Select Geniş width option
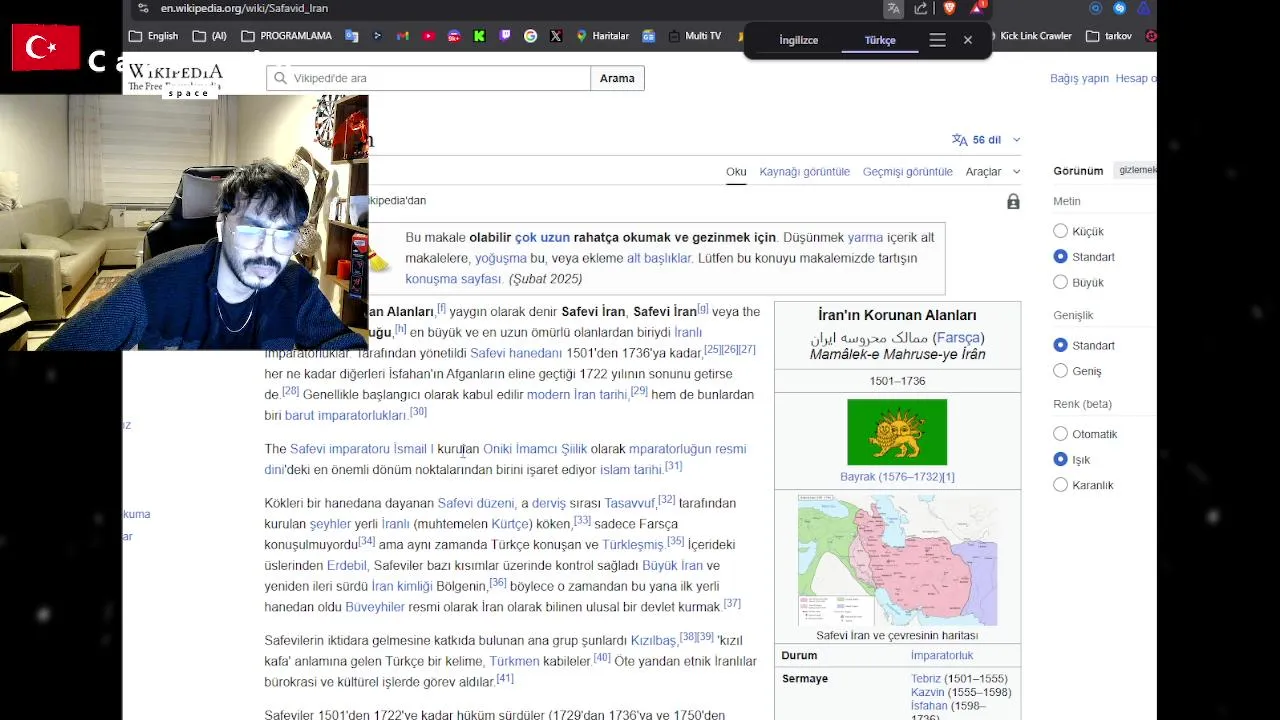This screenshot has width=1280, height=720. click(1061, 371)
